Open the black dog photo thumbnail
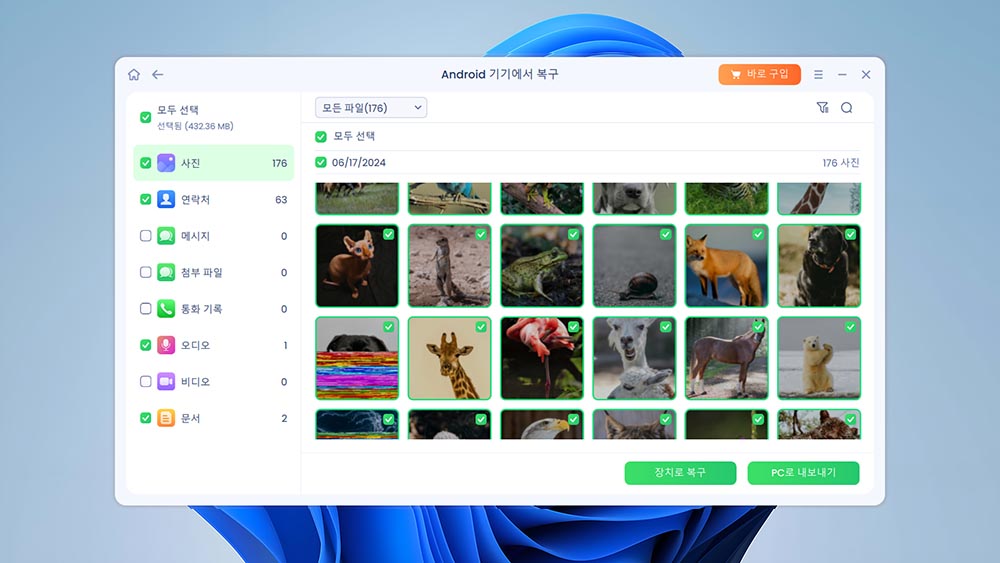The height and width of the screenshot is (563, 1000). coord(819,265)
